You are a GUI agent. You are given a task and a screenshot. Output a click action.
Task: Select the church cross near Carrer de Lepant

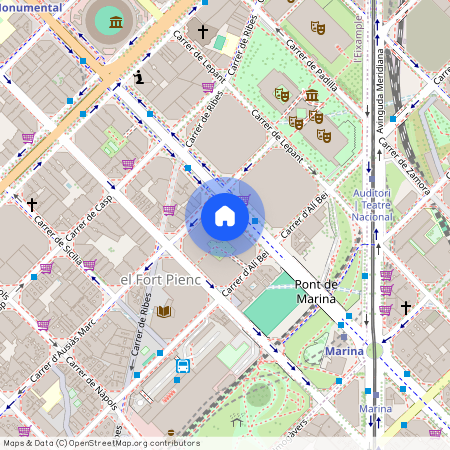click(x=203, y=32)
